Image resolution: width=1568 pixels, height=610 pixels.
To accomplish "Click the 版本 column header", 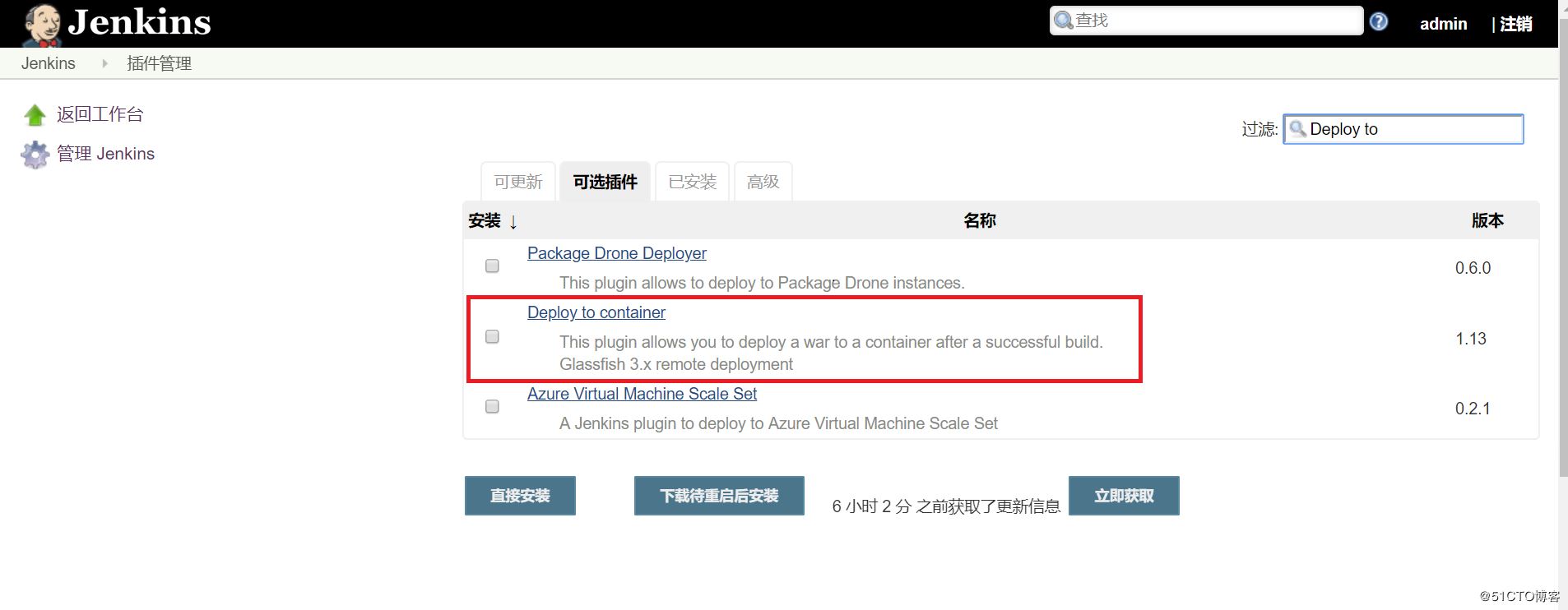I will (1487, 220).
